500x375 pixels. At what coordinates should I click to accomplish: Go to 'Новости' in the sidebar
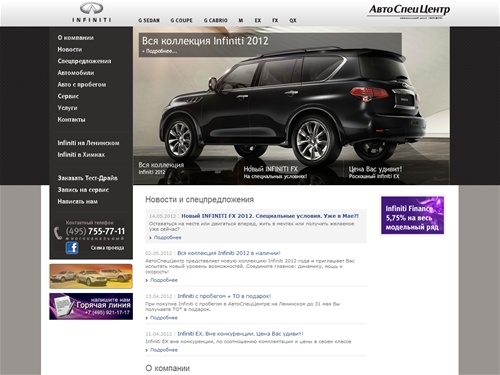click(70, 49)
